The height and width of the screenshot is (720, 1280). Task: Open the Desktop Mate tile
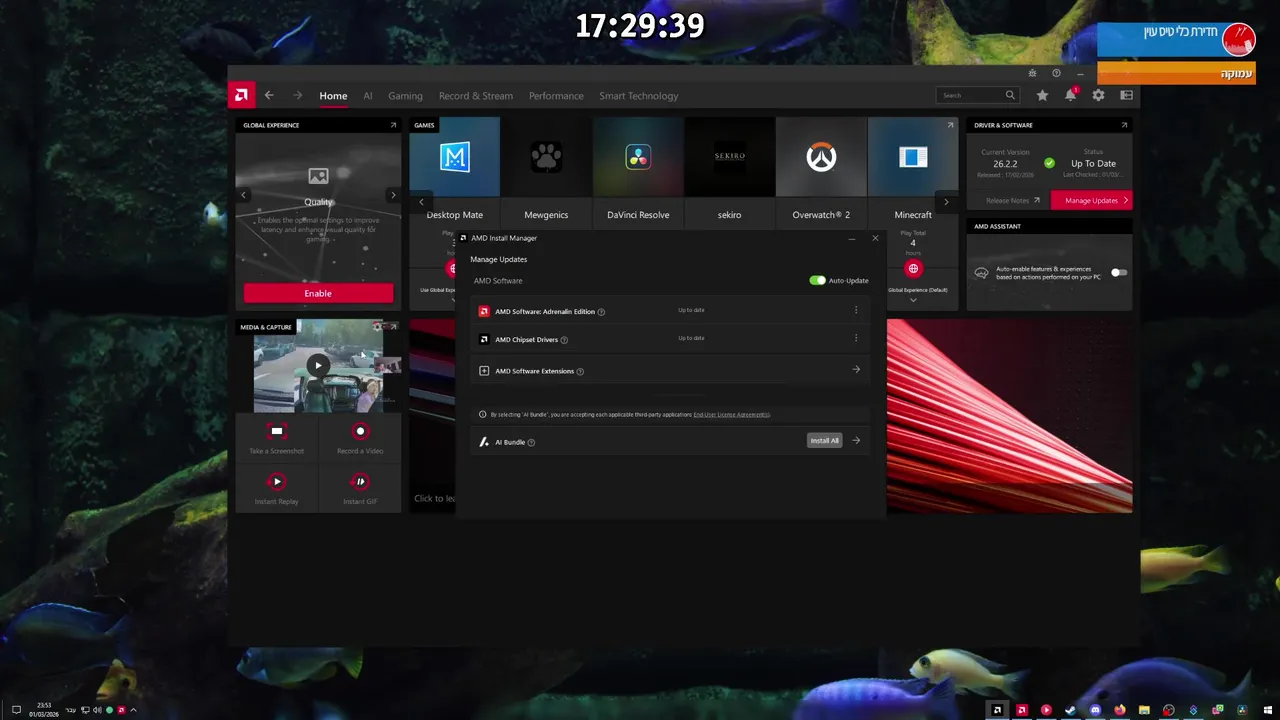(455, 157)
